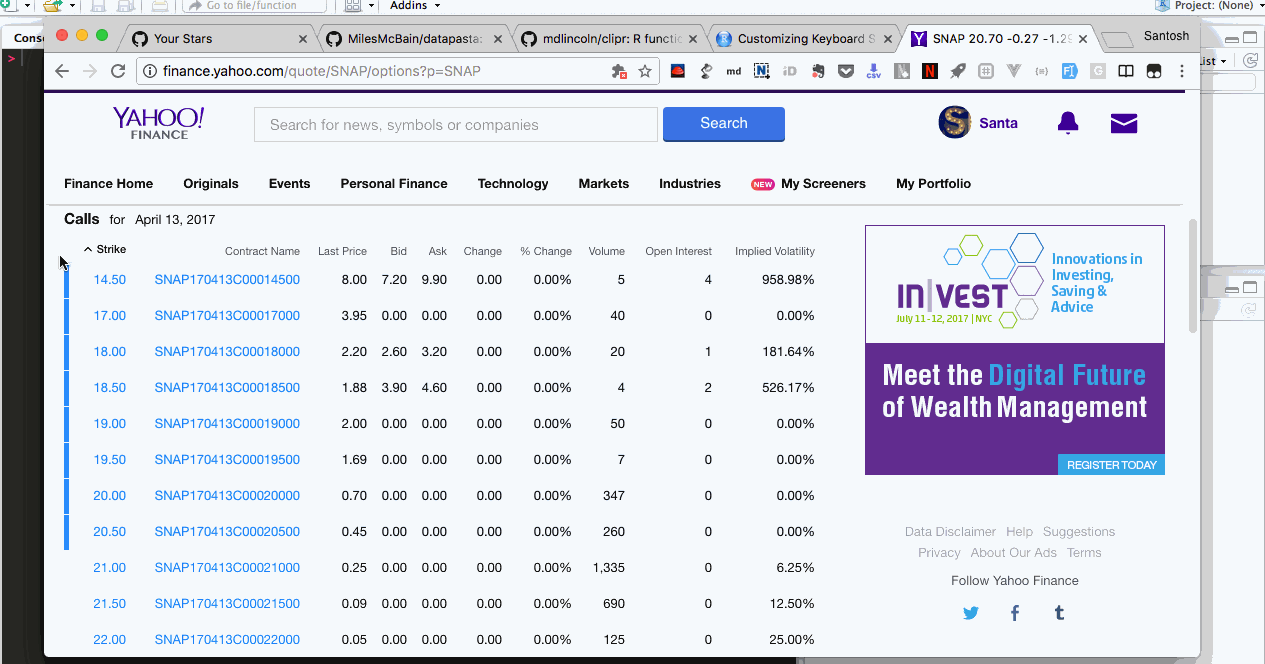Close the SNAP 20.70 tab
Image resolution: width=1265 pixels, height=664 pixels.
tap(1083, 39)
